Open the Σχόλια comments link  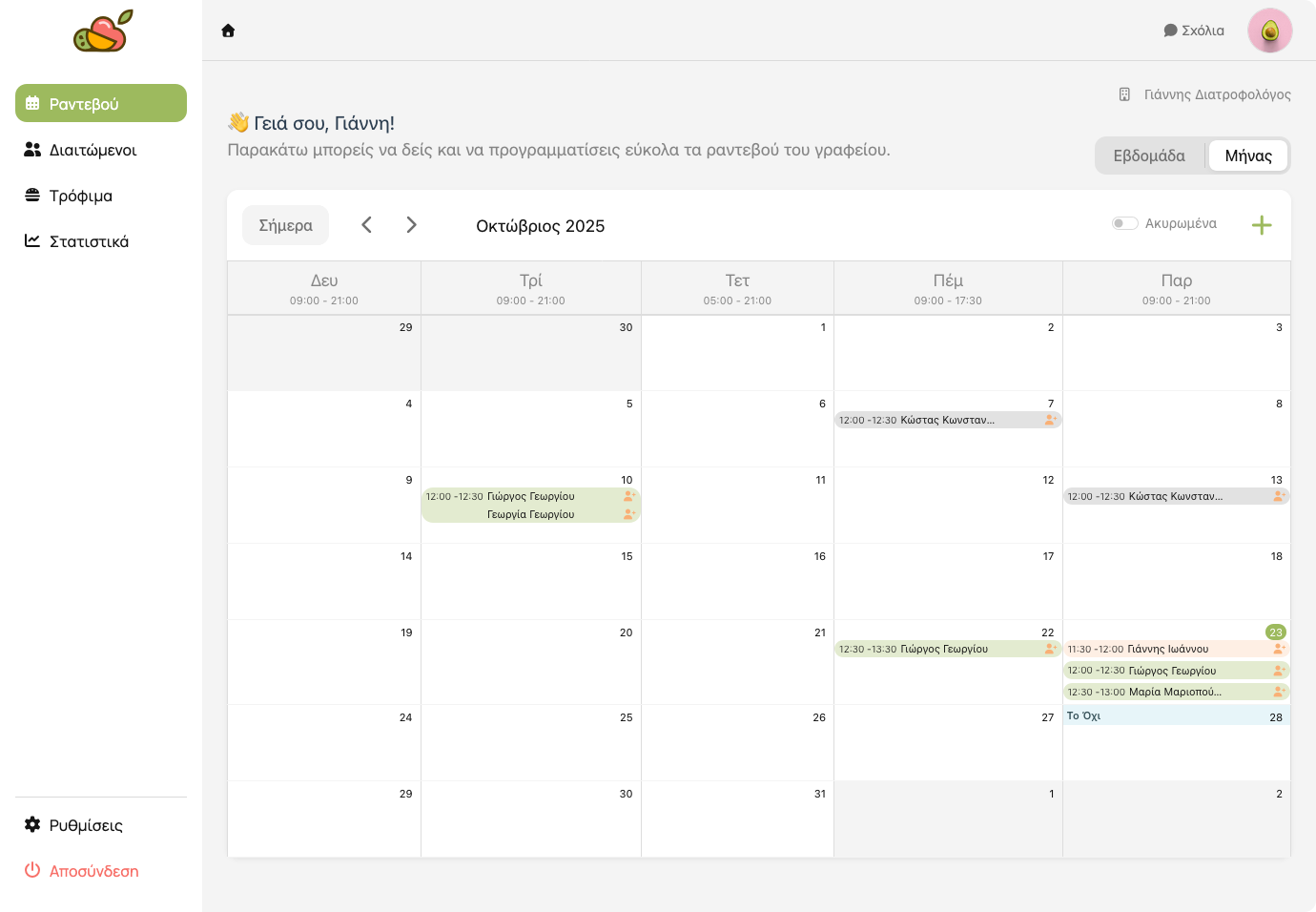[x=1194, y=31]
